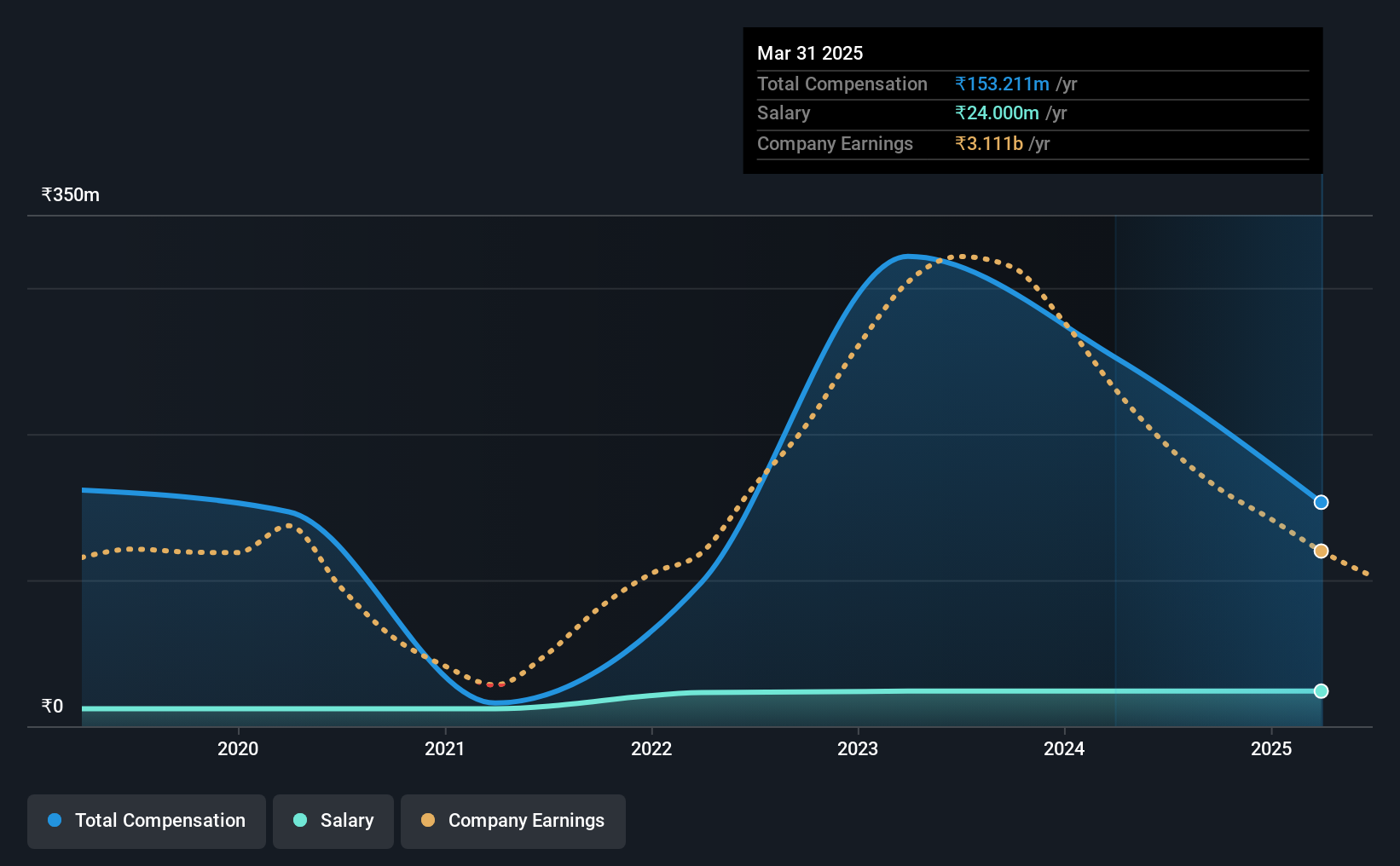Click the ₹350m y-axis label
Image resolution: width=1400 pixels, height=866 pixels.
tap(71, 194)
